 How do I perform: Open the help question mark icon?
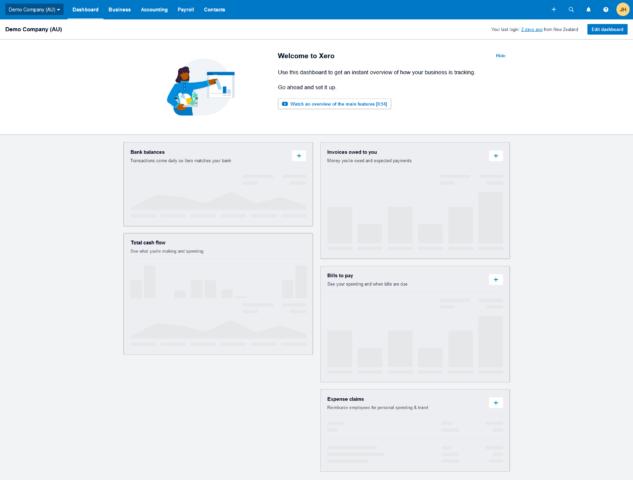click(606, 9)
